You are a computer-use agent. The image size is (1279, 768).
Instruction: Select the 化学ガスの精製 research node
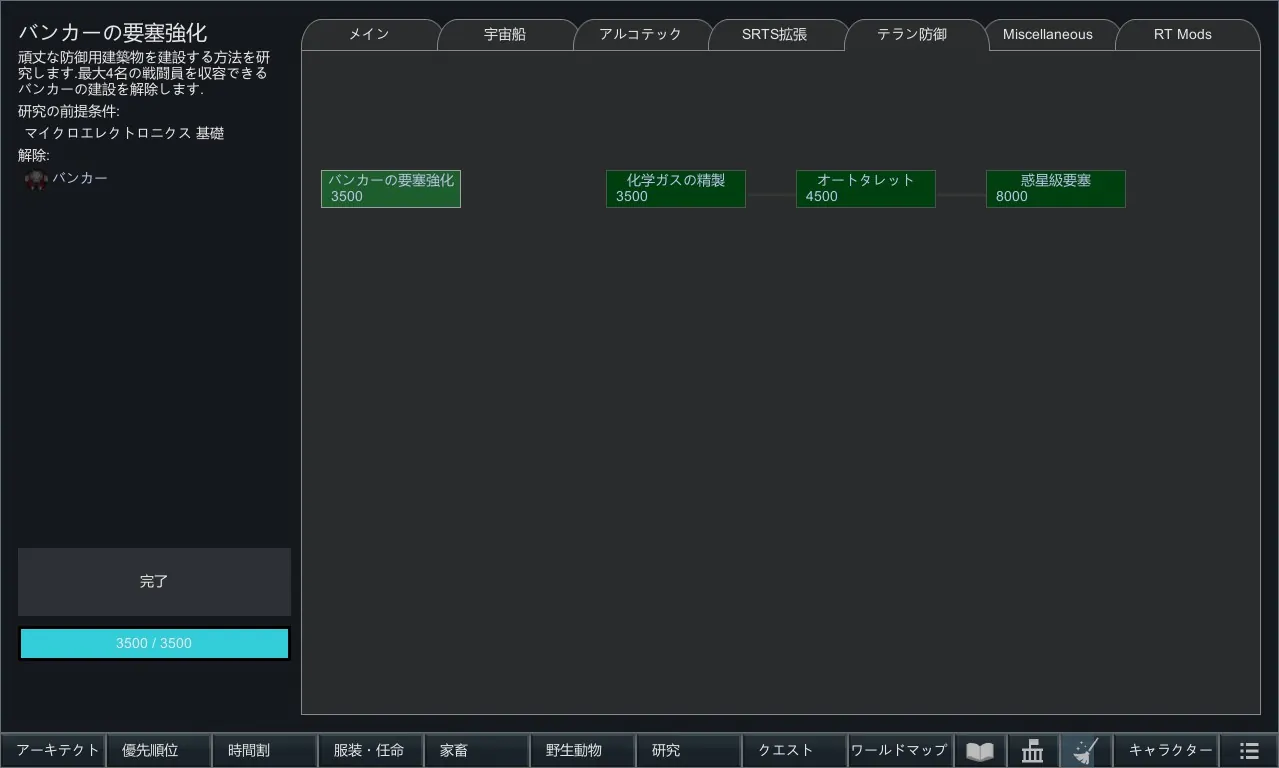(x=675, y=189)
